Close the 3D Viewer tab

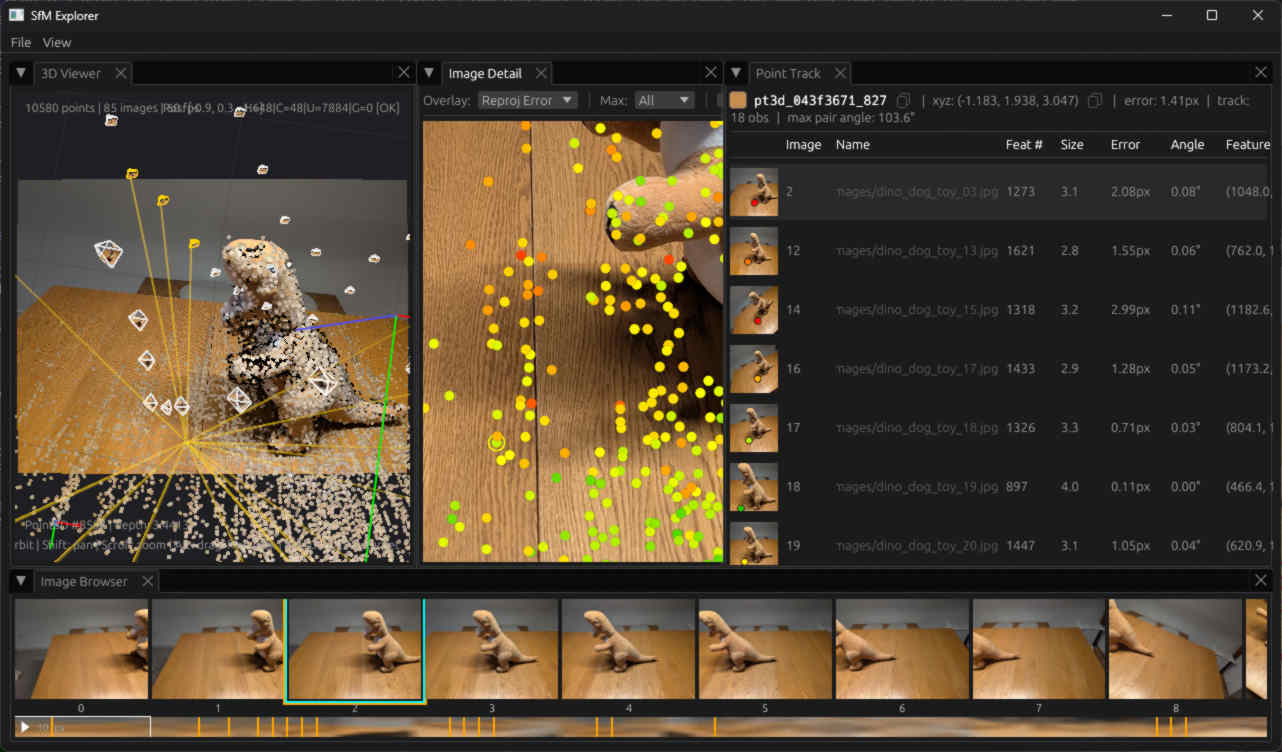click(x=120, y=73)
